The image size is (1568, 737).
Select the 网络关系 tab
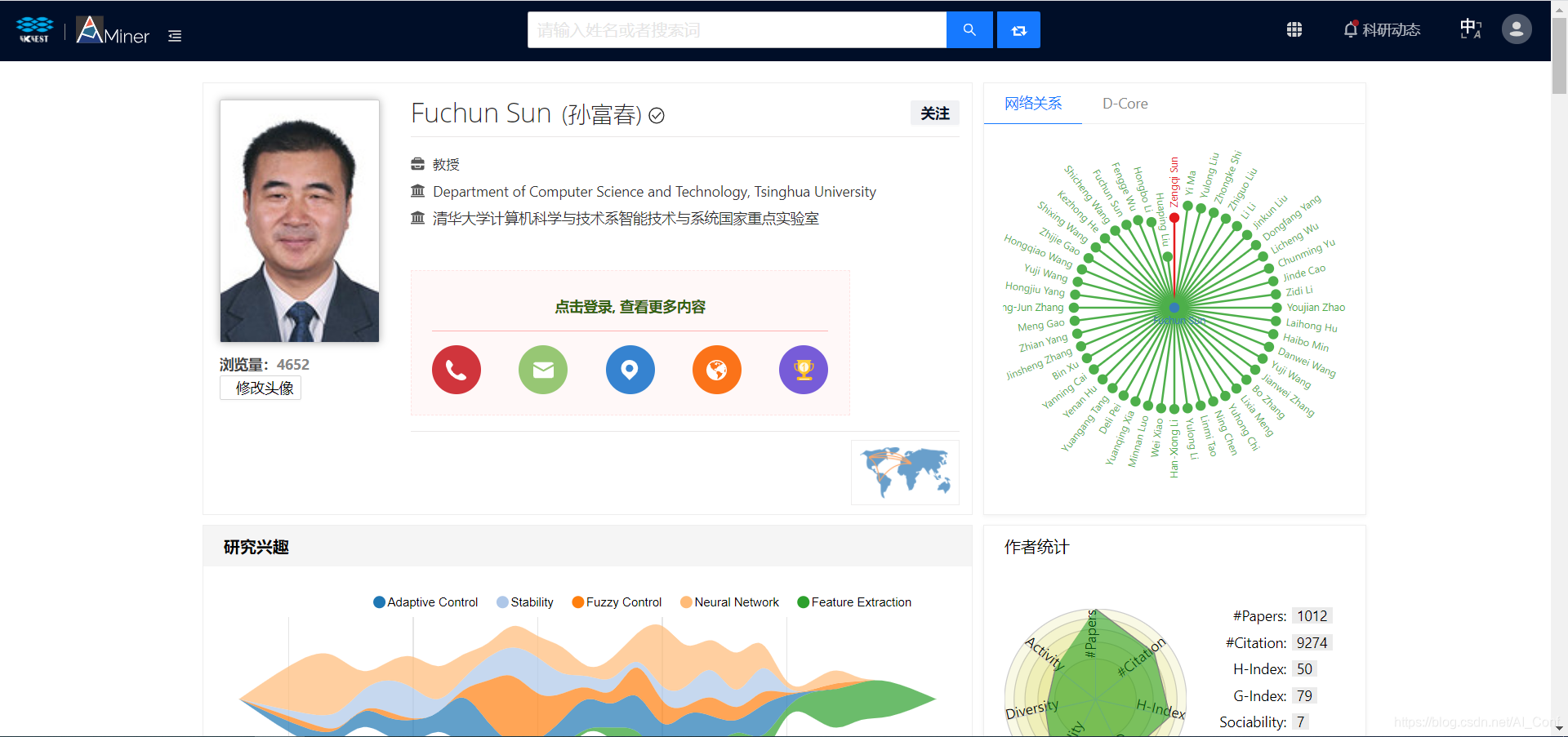coord(1032,104)
